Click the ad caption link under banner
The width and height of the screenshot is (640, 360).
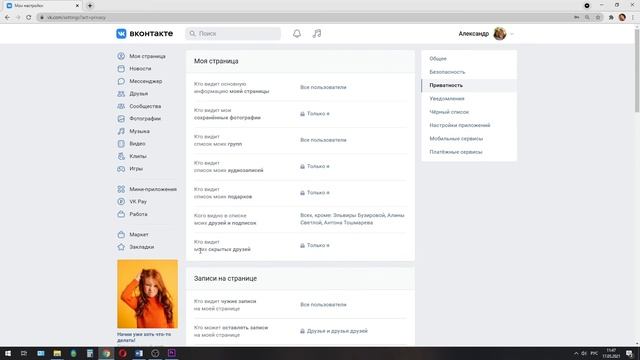coord(144,337)
